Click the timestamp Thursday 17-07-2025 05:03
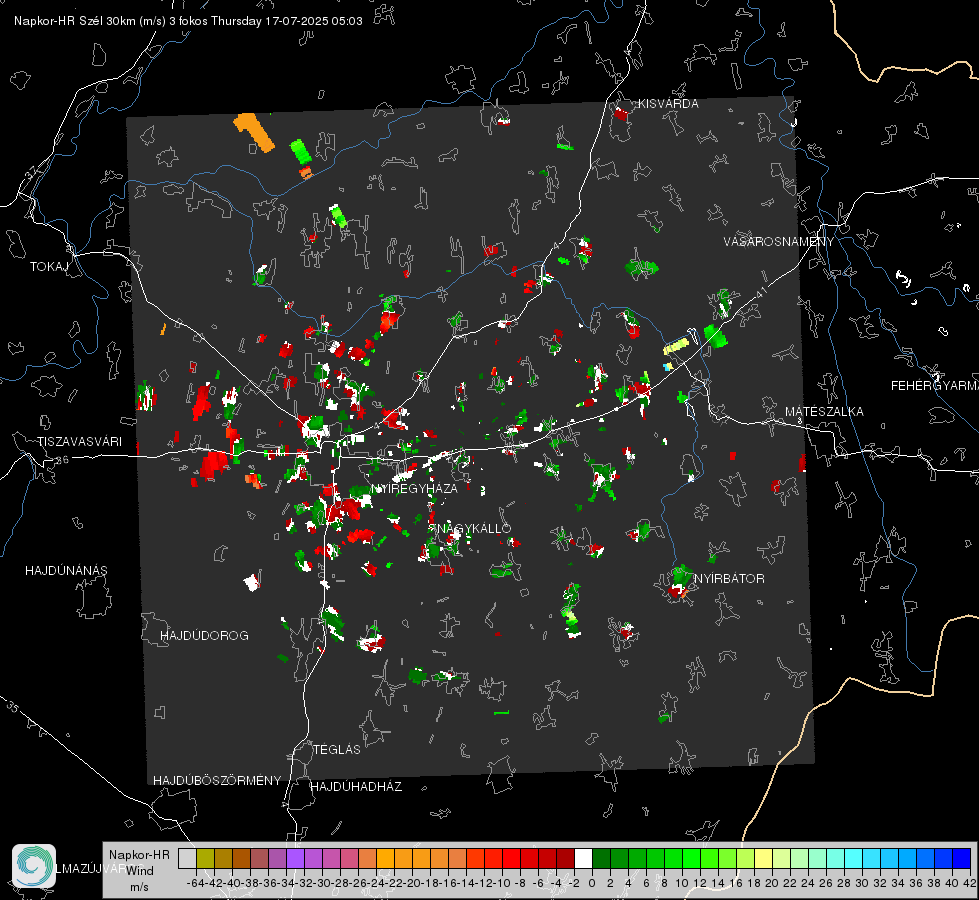 point(287,21)
